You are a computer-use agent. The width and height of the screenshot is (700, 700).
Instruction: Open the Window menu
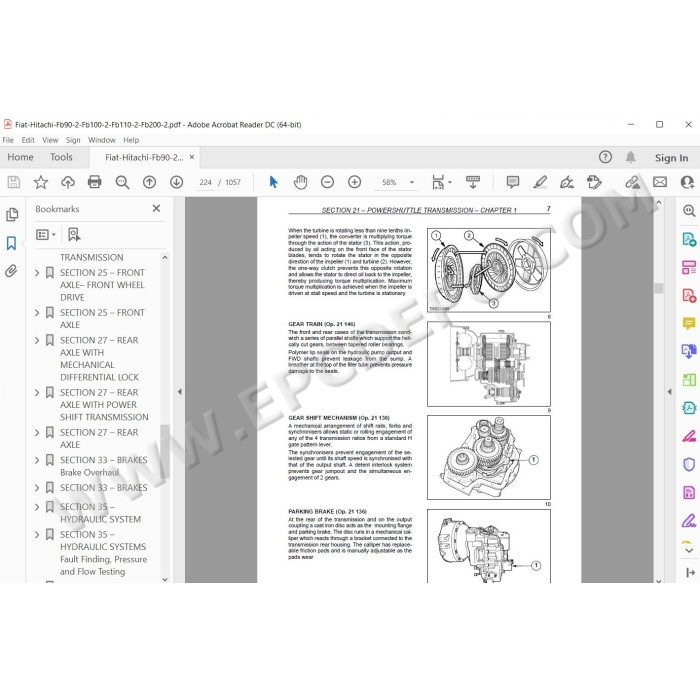coord(102,140)
